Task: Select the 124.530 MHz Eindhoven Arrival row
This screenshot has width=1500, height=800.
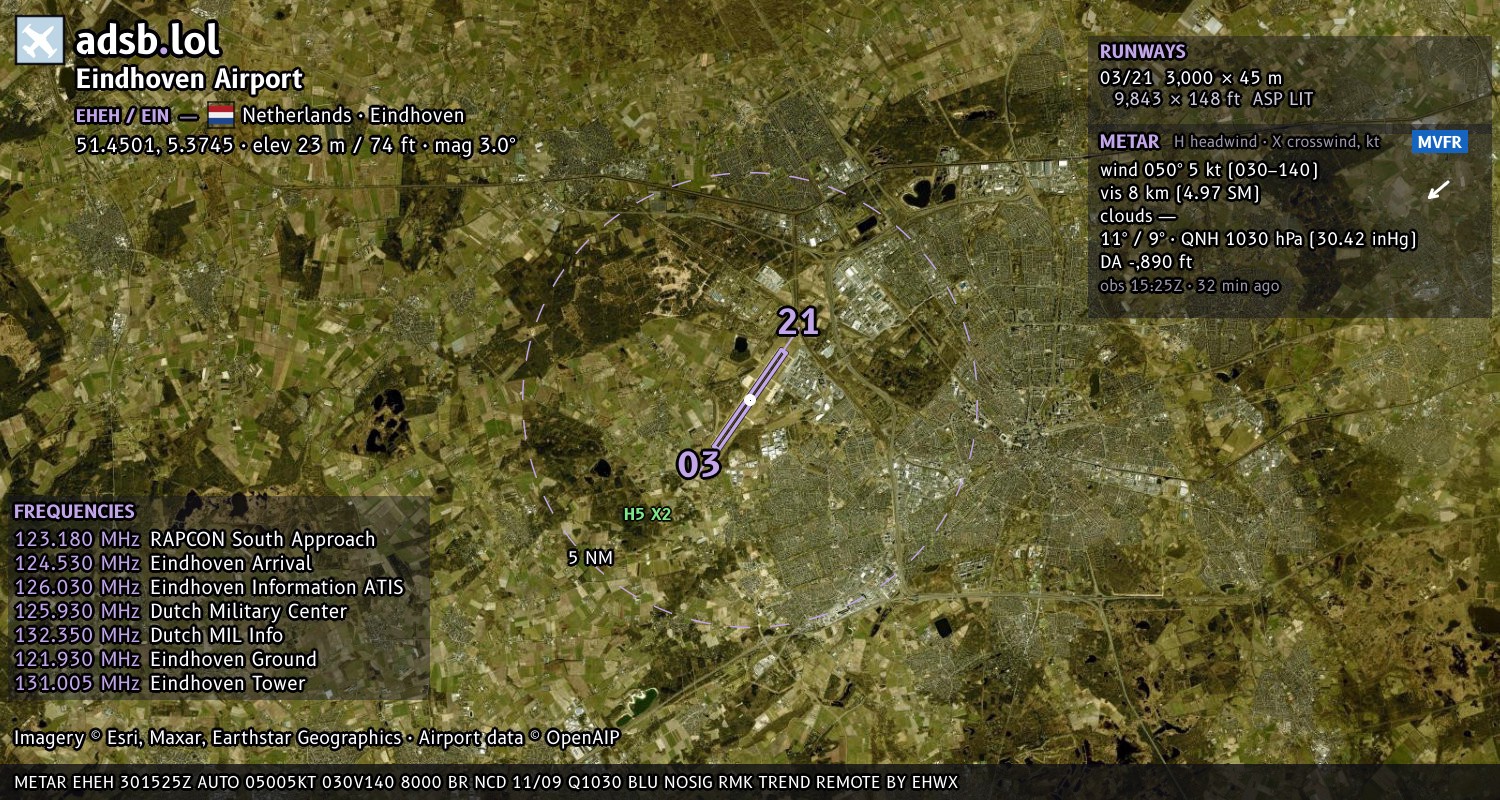Action: coord(163,564)
